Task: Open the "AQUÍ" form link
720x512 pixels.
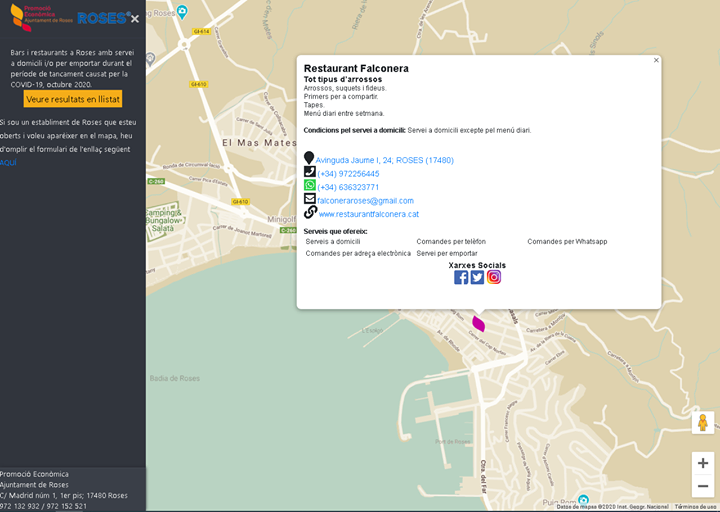Action: coord(8,162)
